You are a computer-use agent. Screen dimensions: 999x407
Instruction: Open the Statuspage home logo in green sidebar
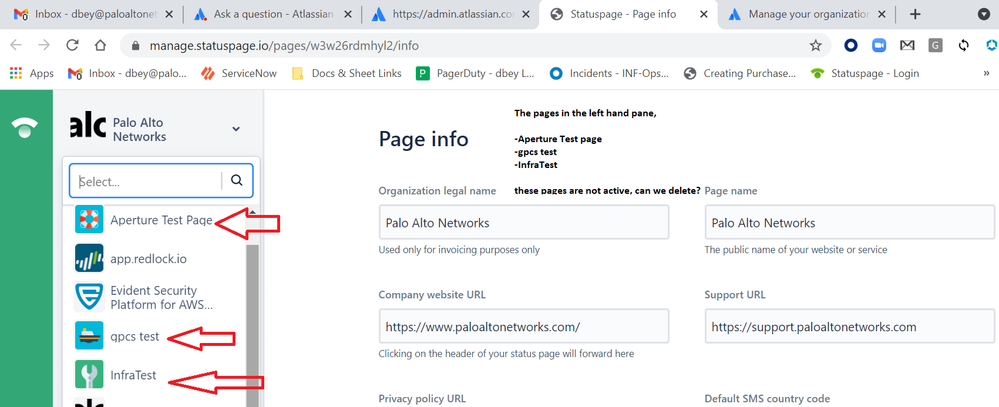click(25, 127)
